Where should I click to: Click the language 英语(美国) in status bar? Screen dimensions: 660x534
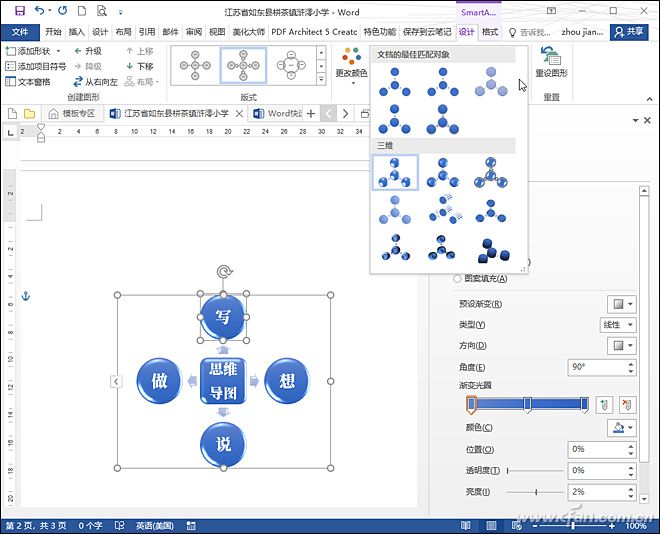tap(154, 526)
